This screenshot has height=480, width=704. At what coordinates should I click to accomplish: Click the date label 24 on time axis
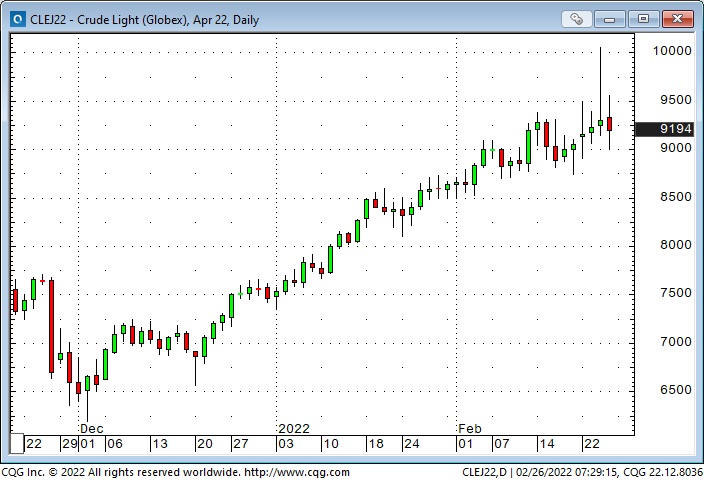[x=412, y=444]
